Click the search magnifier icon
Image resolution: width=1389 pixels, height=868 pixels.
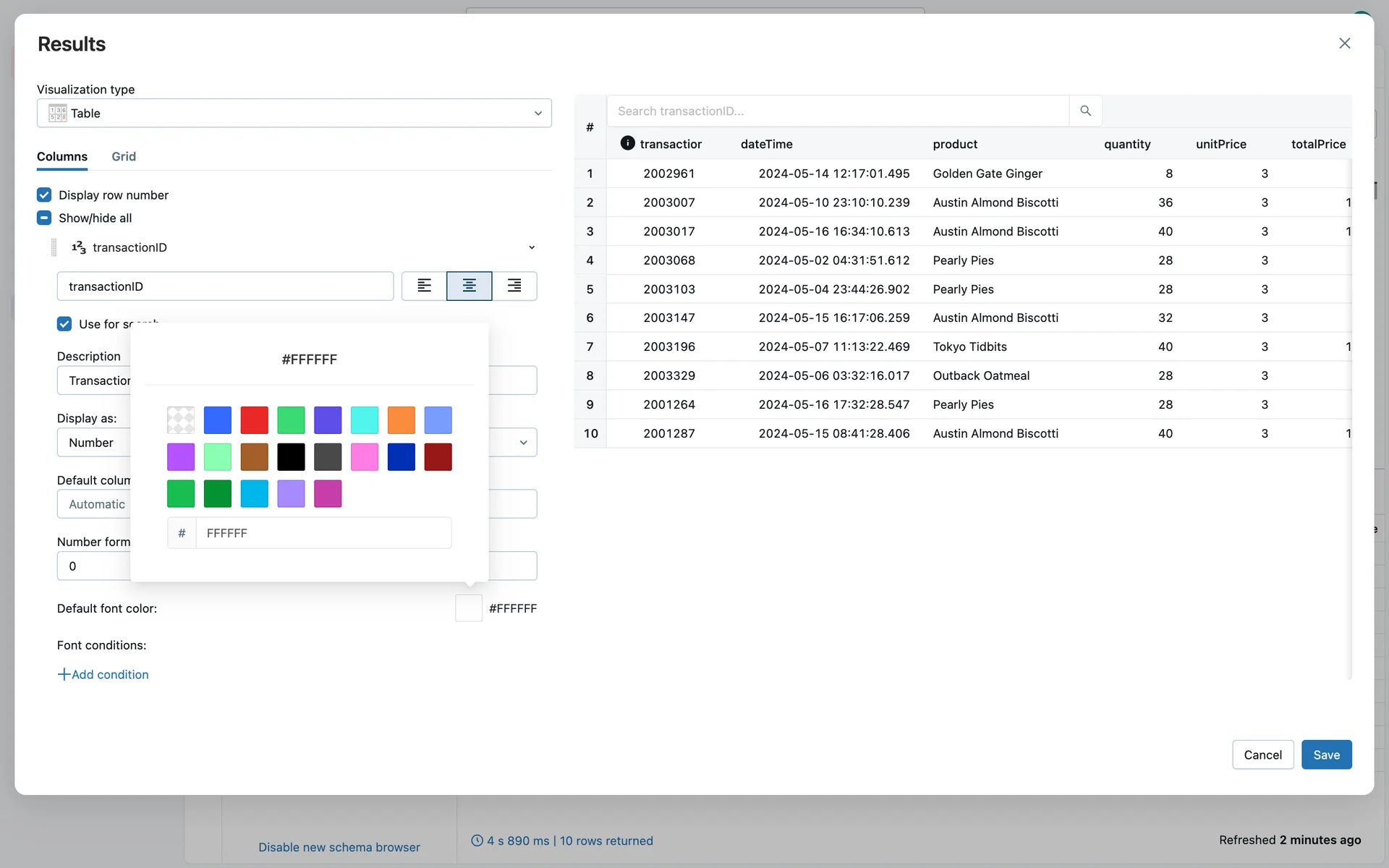coord(1085,111)
